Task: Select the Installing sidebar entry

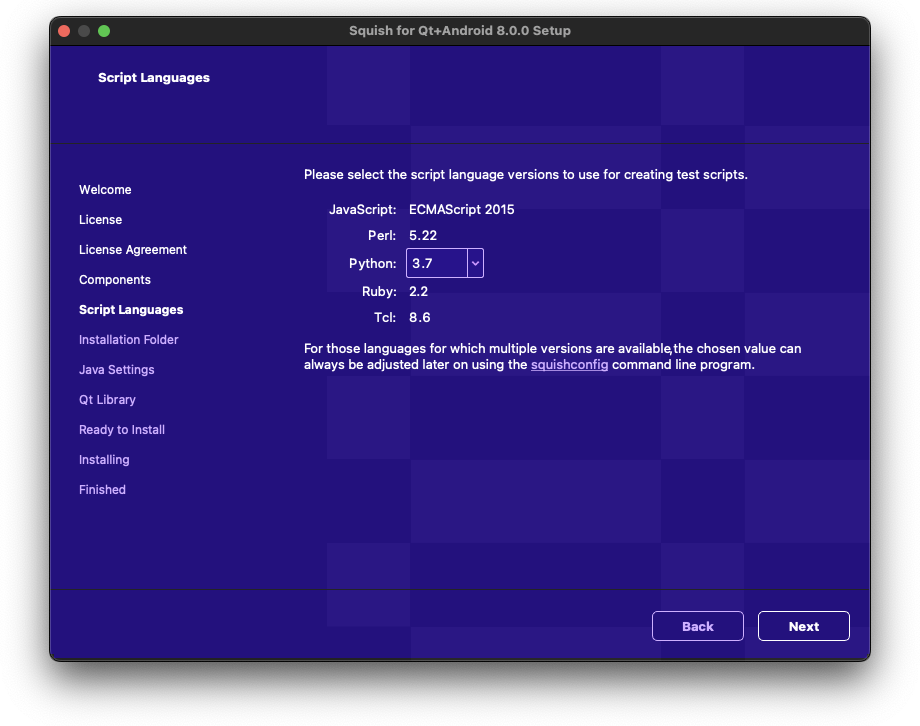Action: click(x=104, y=459)
